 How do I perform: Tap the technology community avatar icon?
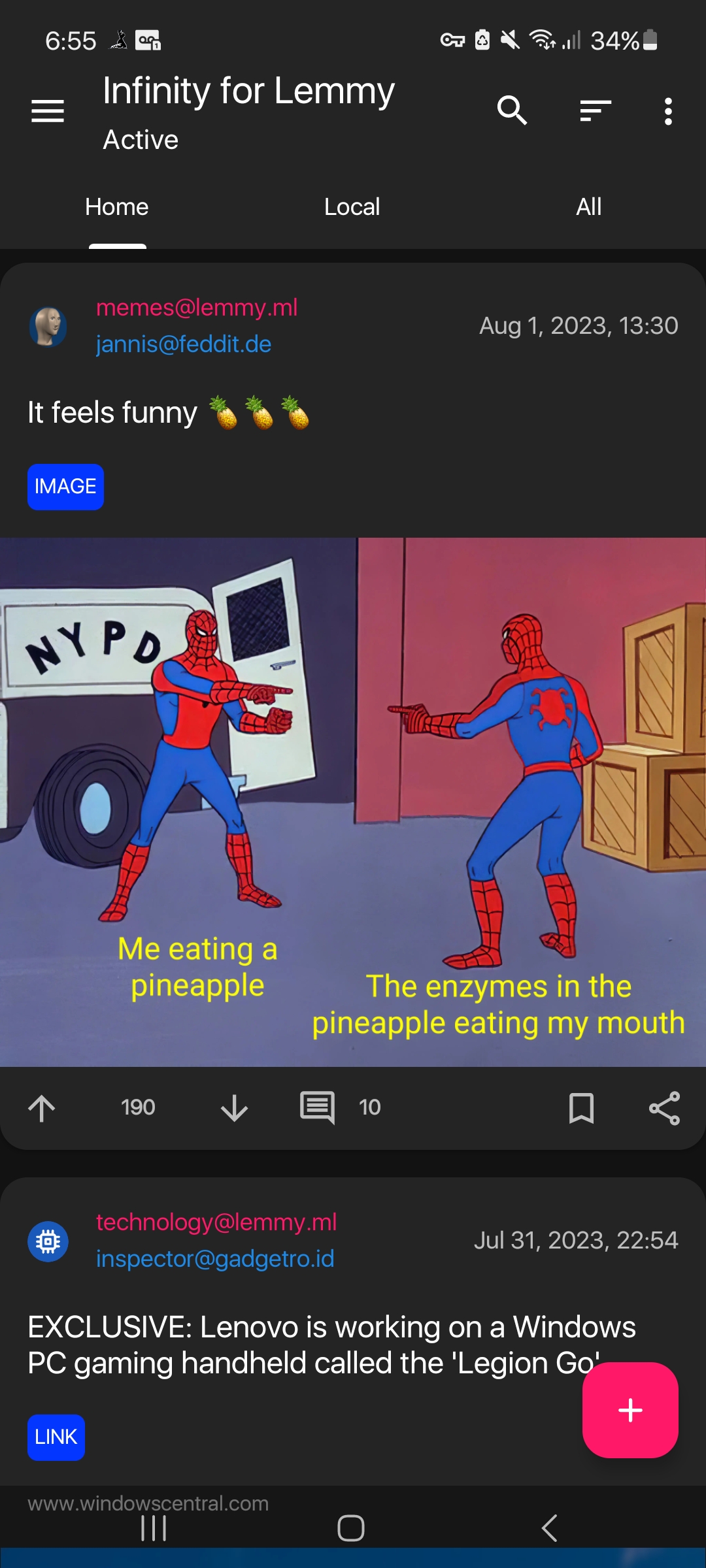click(x=48, y=1241)
